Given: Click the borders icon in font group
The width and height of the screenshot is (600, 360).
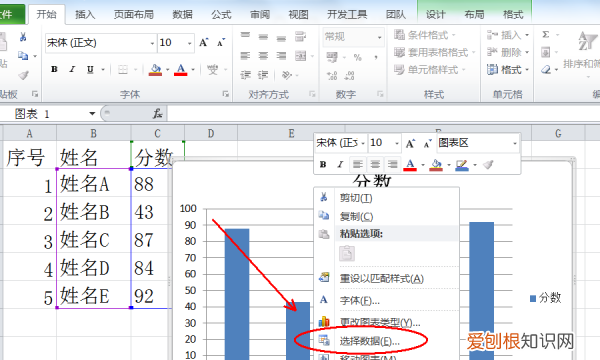Looking at the screenshot, I should (123, 70).
